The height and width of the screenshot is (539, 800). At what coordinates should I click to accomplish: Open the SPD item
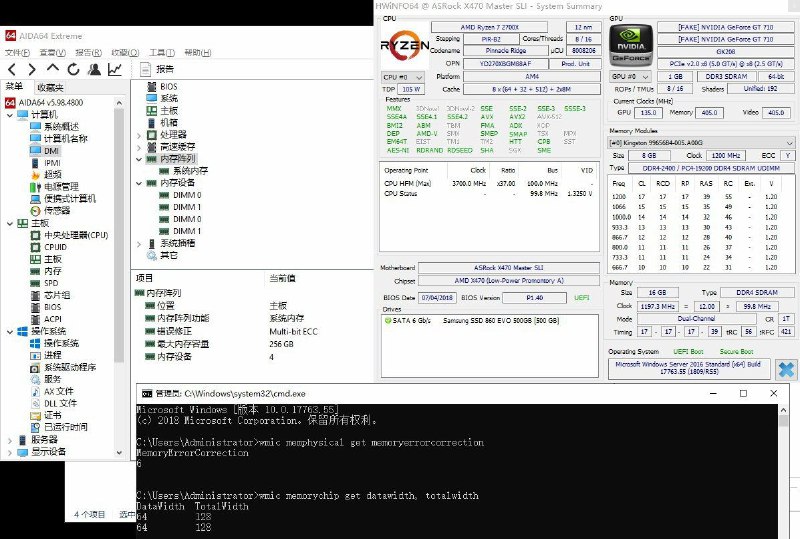[51, 283]
